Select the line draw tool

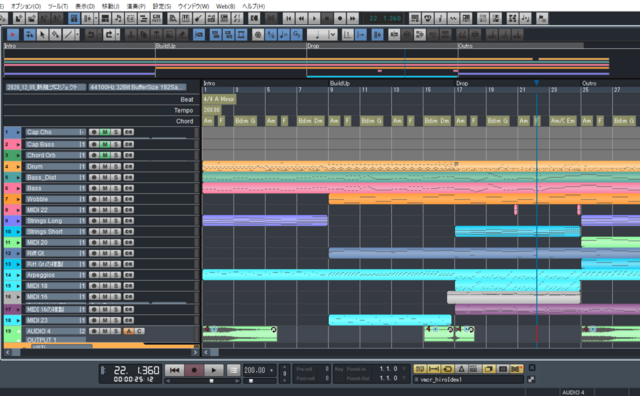[x=68, y=35]
